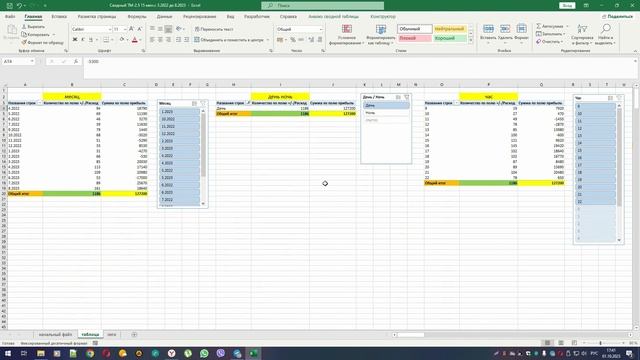Open the Merge & Center dropdown arrow

pyautogui.click(x=268, y=40)
